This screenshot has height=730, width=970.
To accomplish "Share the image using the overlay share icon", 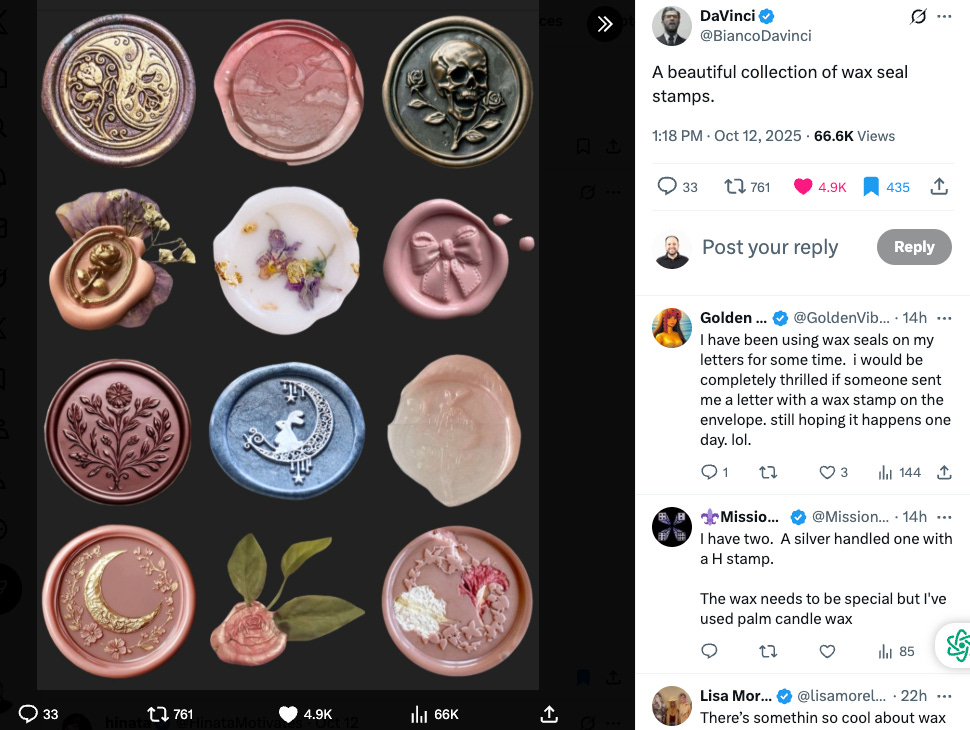I will (x=549, y=715).
